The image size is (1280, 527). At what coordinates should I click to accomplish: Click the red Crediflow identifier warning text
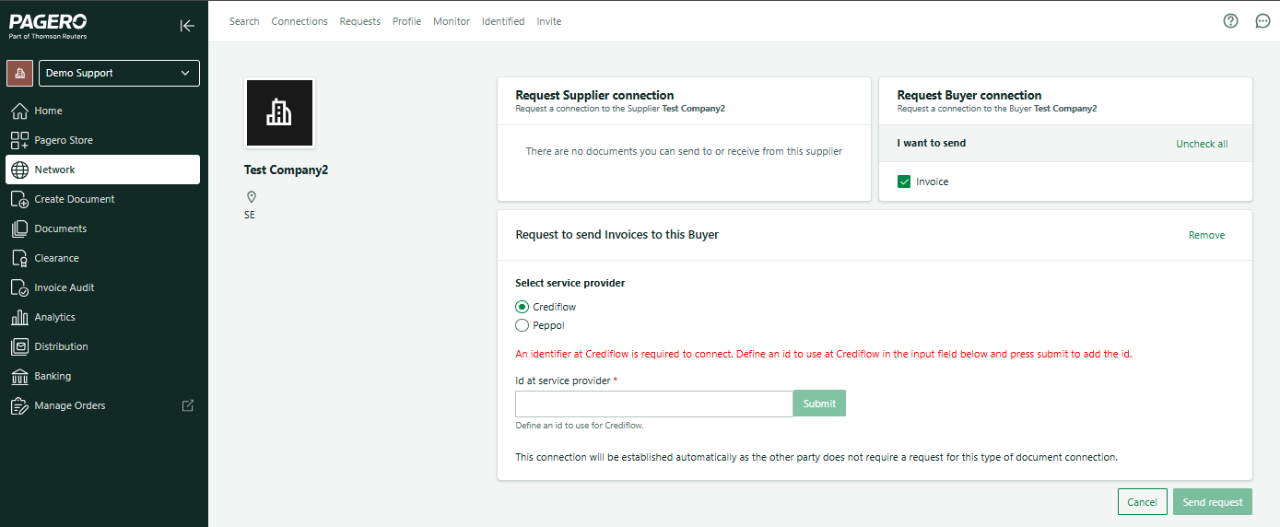pos(823,354)
